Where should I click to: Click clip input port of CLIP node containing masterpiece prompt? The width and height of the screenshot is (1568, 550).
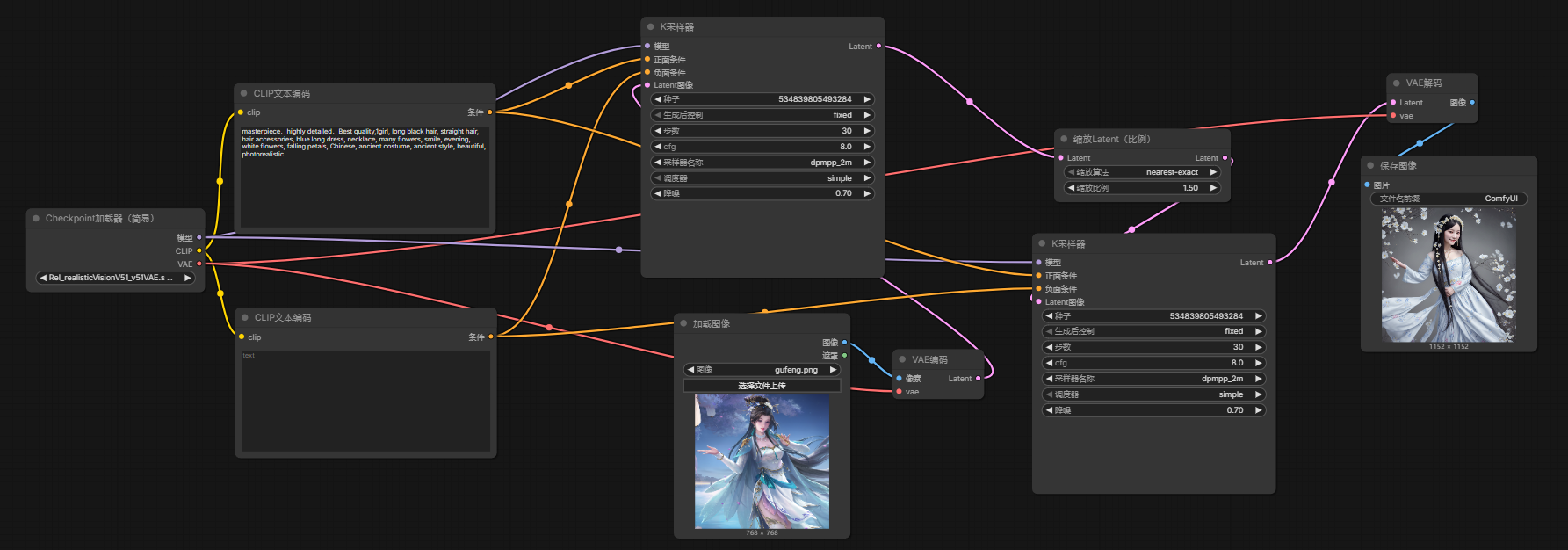pos(241,112)
